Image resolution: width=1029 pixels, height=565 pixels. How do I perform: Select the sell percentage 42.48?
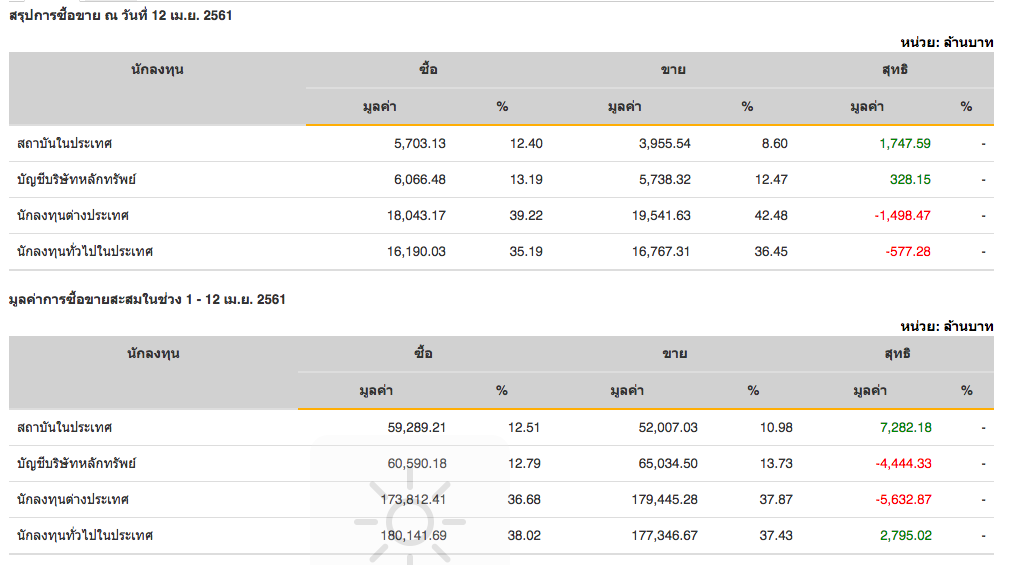tap(773, 215)
